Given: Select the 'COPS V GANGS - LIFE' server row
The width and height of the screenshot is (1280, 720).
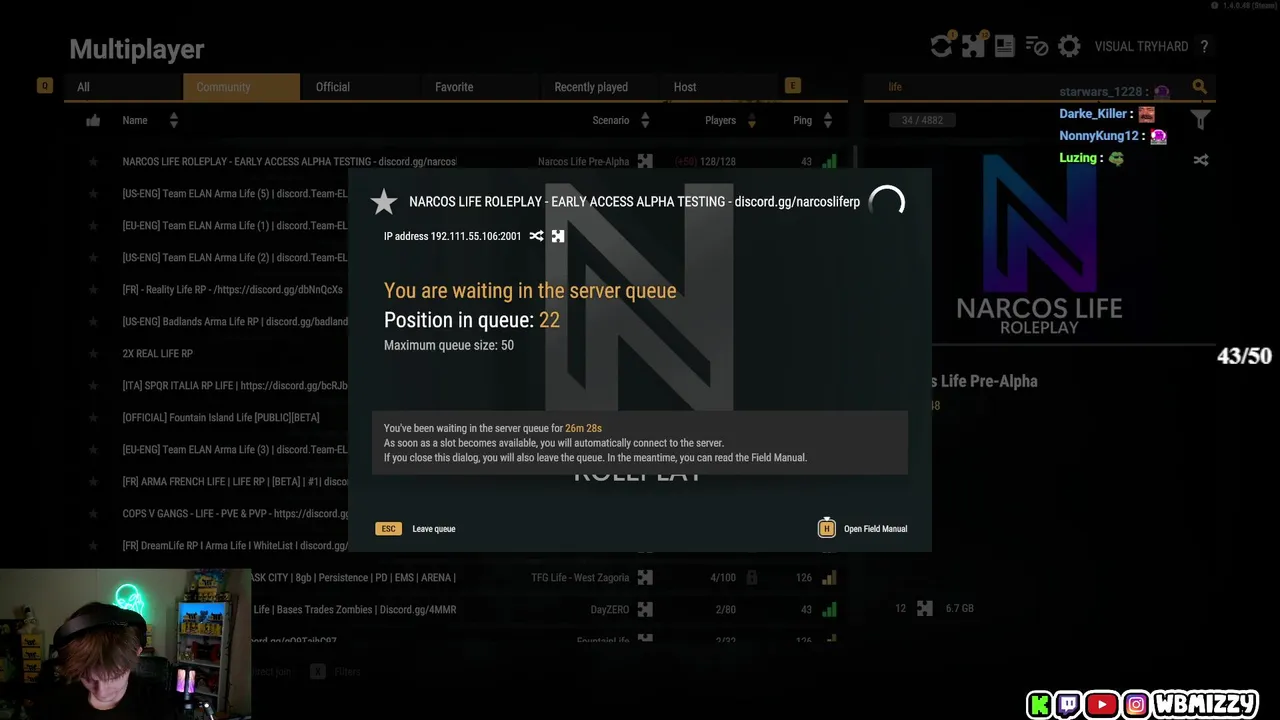Looking at the screenshot, I should pos(235,513).
